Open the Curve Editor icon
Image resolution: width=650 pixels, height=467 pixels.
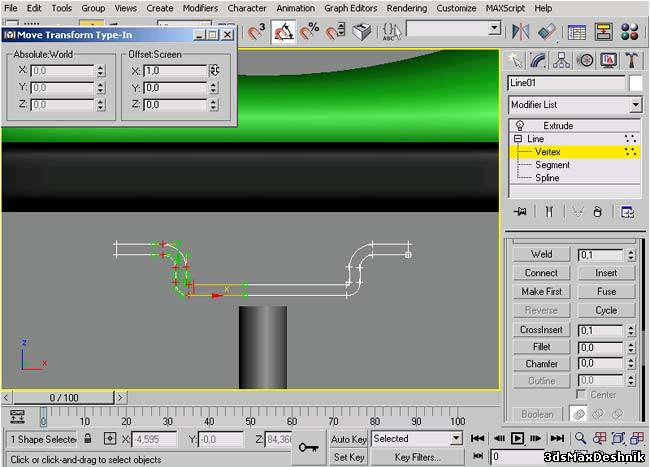click(576, 31)
